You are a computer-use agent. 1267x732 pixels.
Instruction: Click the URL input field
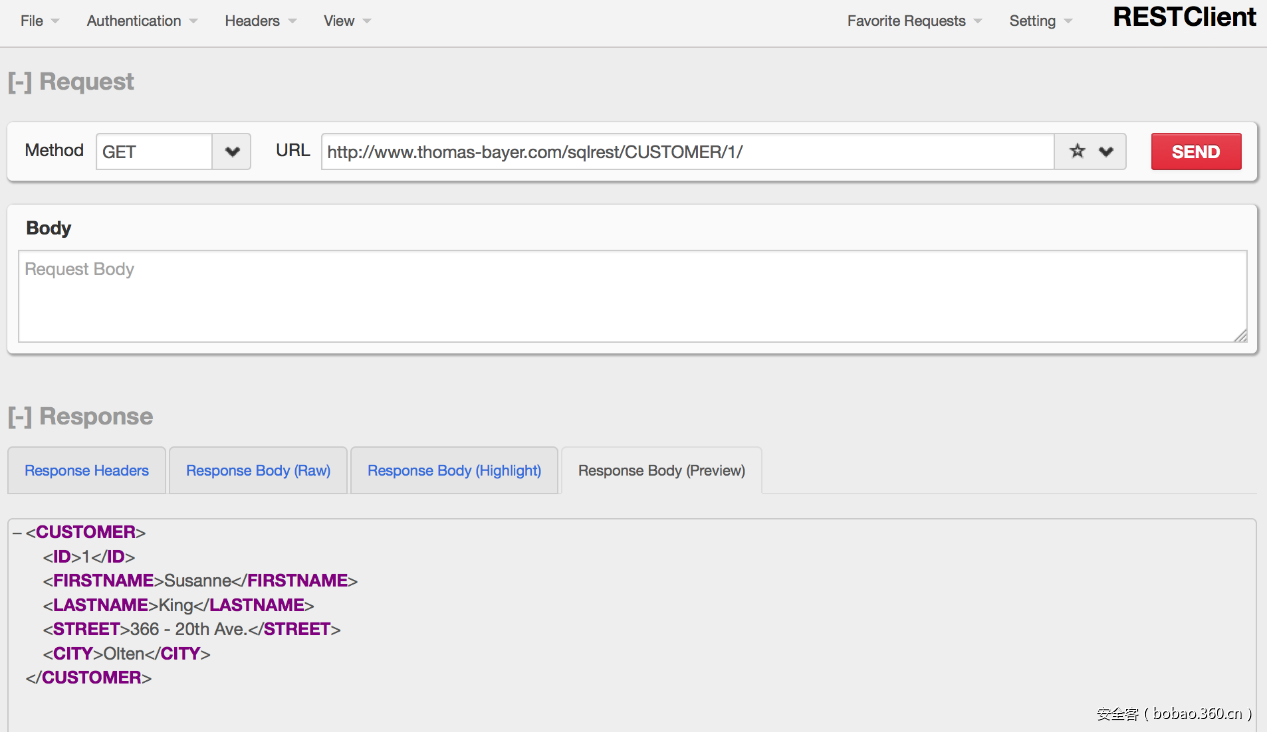[688, 152]
